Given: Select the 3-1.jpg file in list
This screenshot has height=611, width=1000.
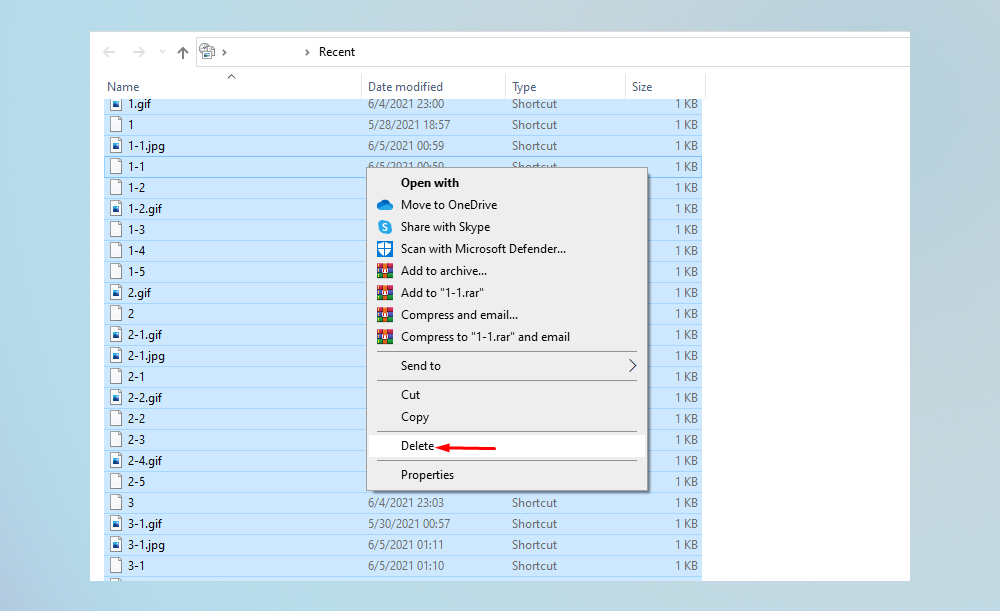Looking at the screenshot, I should click(x=146, y=545).
